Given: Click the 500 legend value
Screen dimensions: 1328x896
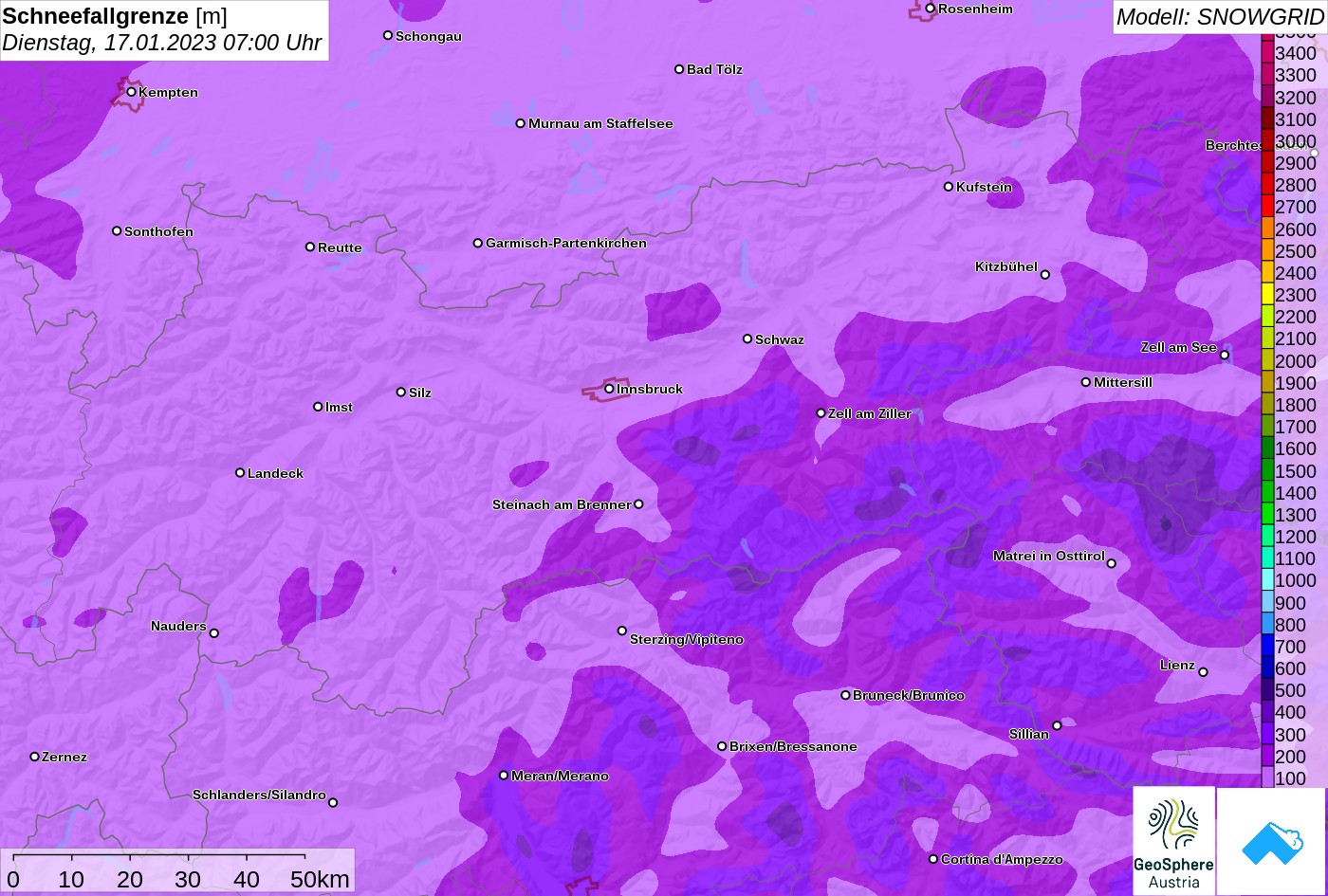Looking at the screenshot, I should click(1291, 689).
